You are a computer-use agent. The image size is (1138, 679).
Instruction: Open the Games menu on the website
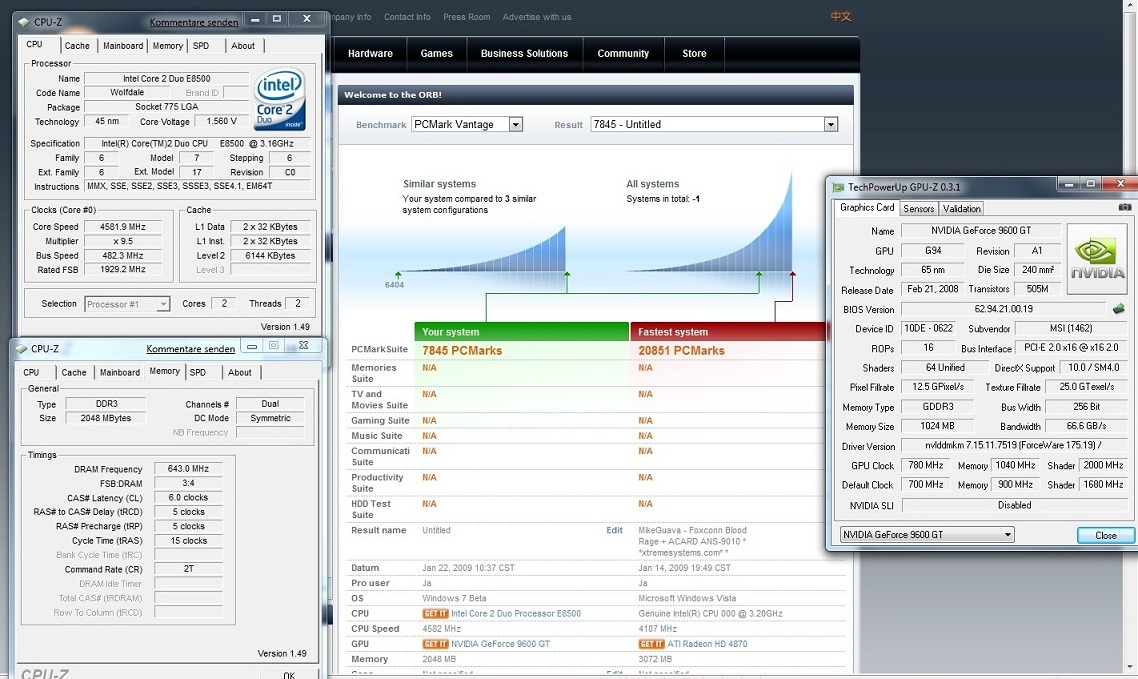click(x=436, y=54)
